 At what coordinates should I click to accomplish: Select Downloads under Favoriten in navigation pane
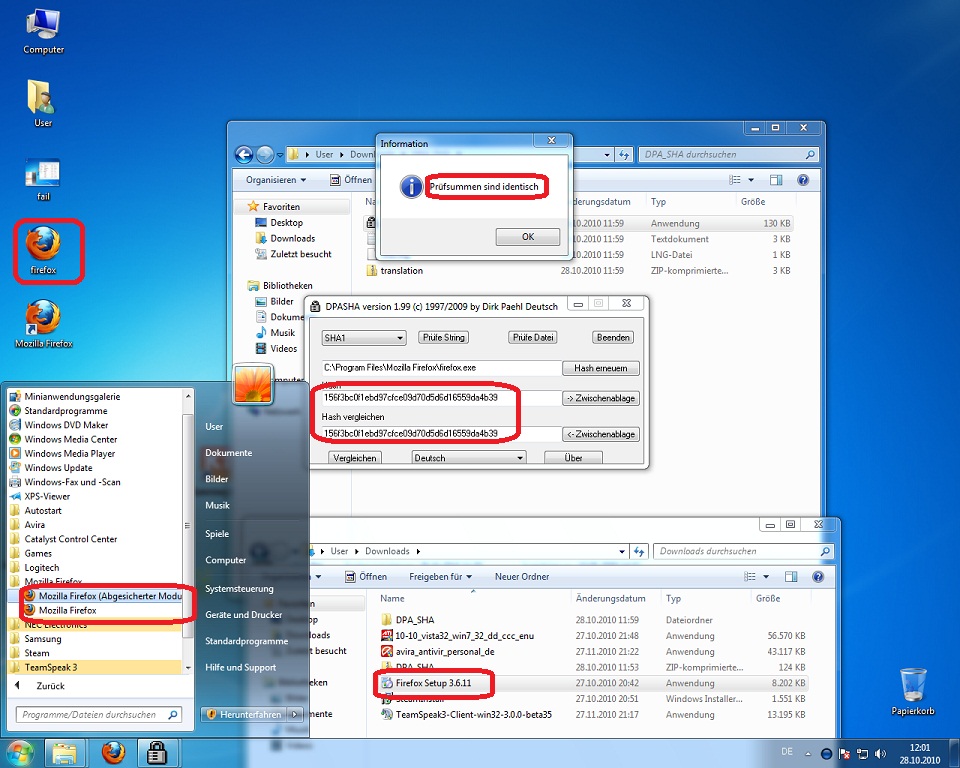click(293, 238)
